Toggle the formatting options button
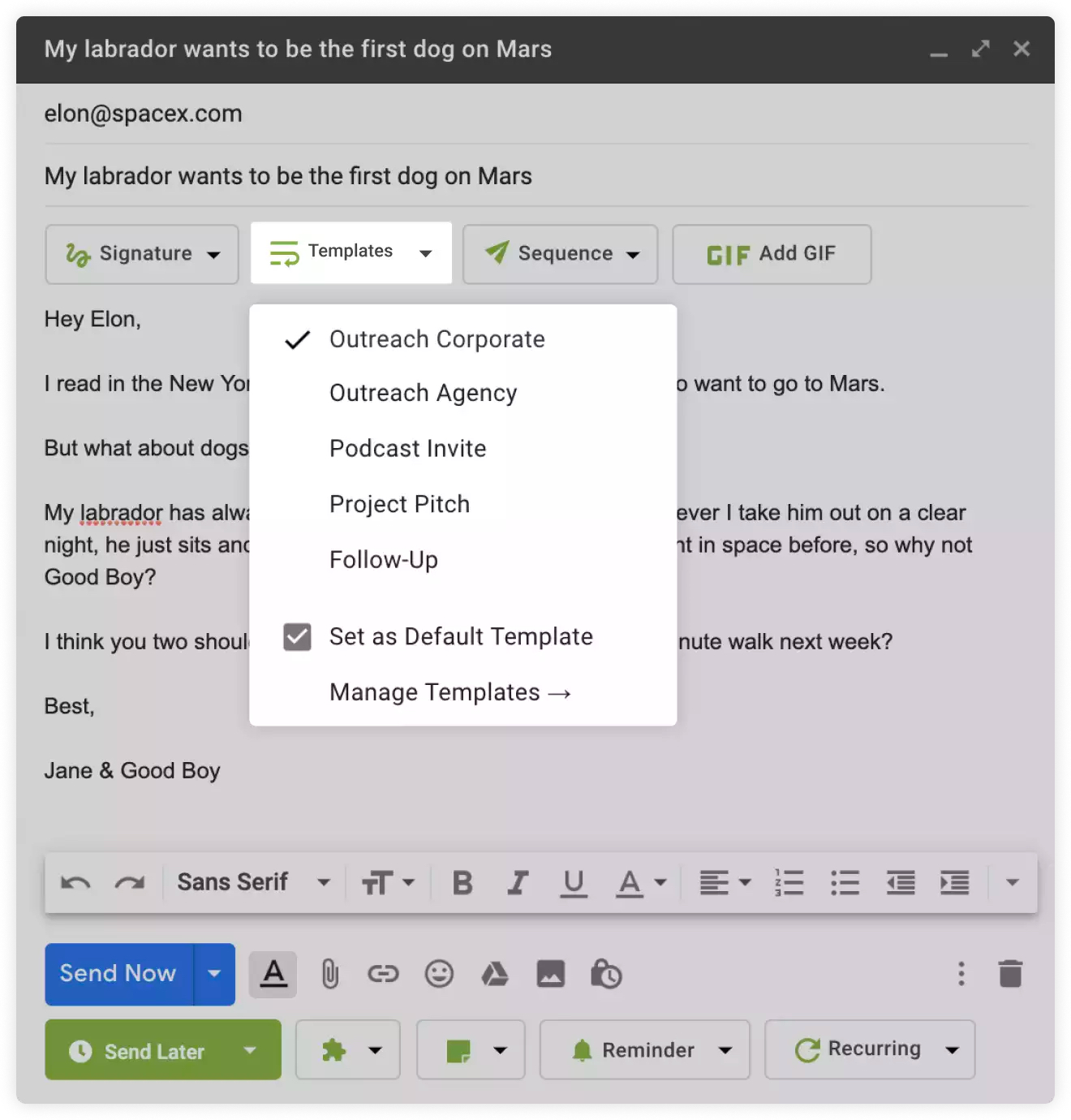 273,973
